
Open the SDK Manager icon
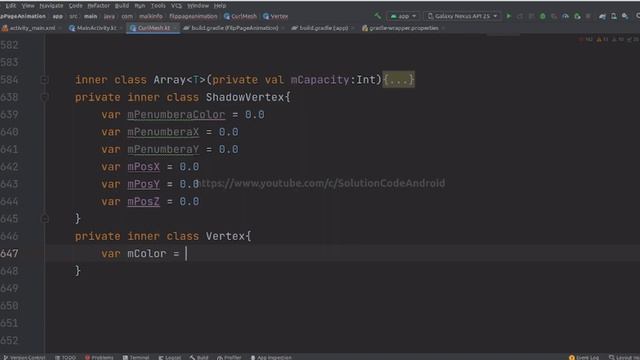[625, 16]
